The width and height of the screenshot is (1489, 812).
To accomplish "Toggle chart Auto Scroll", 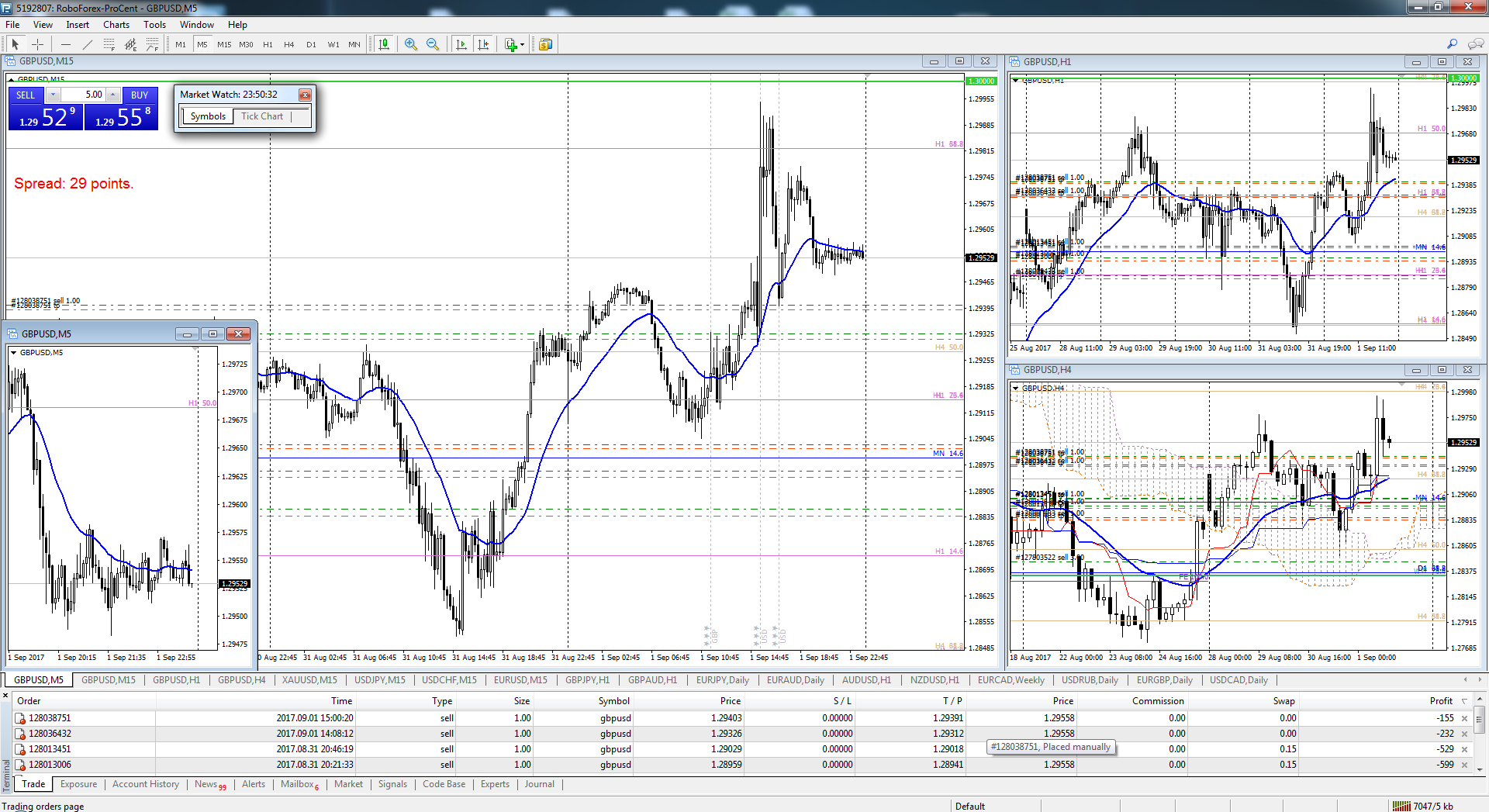I will (x=461, y=44).
